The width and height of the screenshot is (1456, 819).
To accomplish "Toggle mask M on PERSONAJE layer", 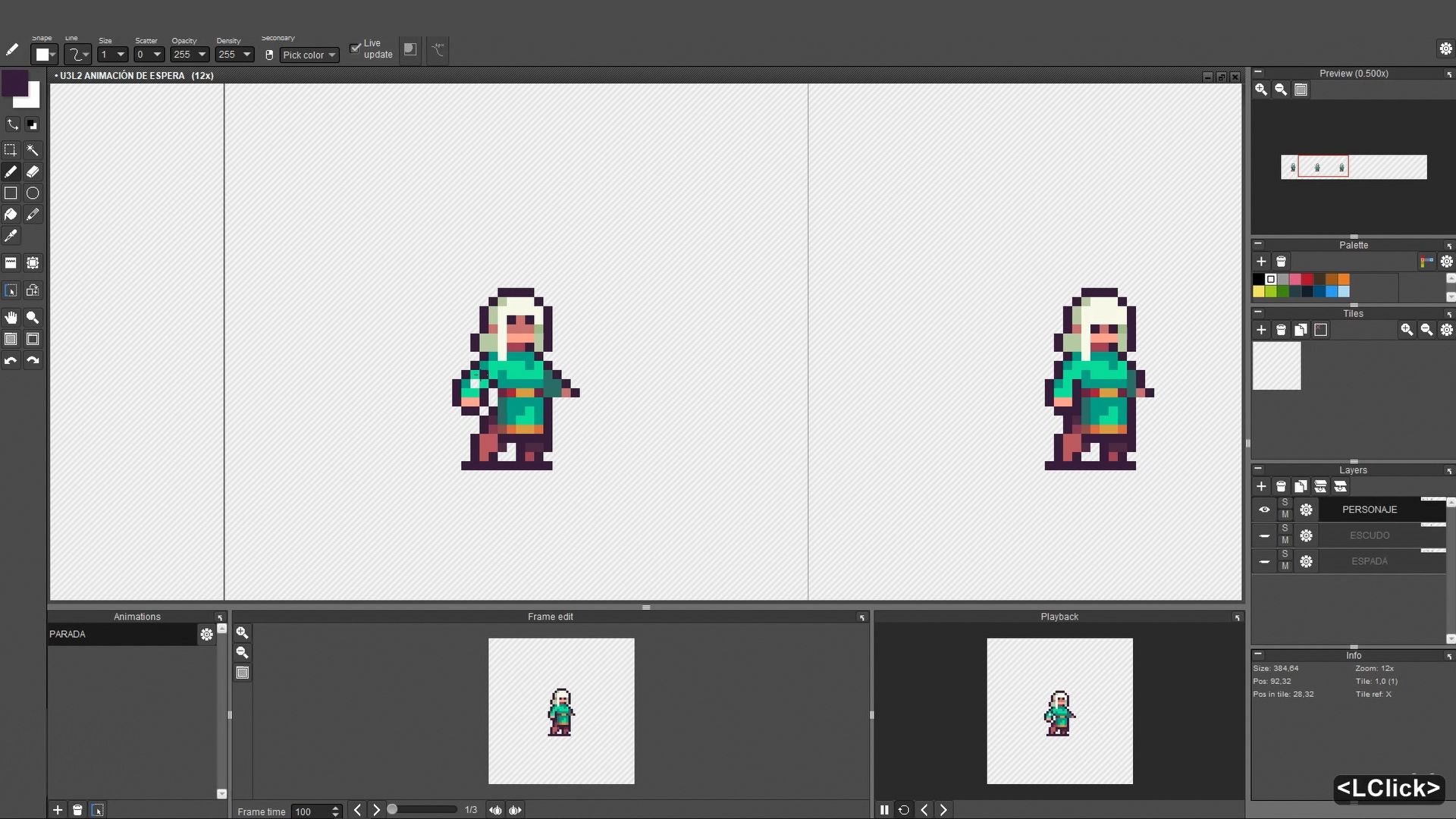I will (x=1285, y=515).
